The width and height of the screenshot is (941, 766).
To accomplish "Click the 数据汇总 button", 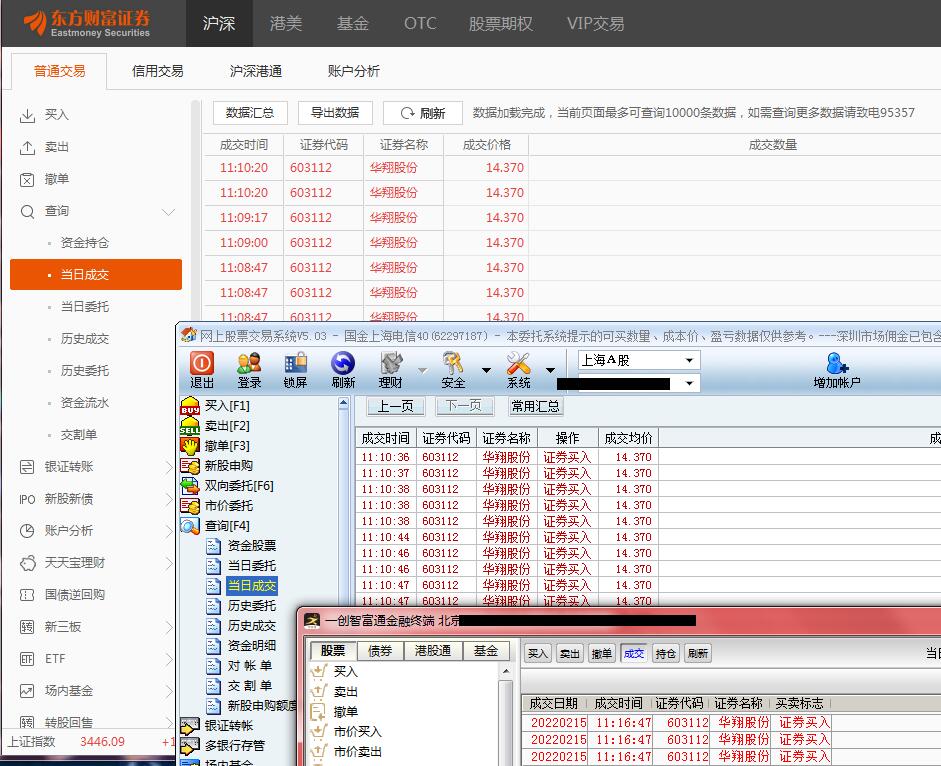I will pyautogui.click(x=250, y=113).
